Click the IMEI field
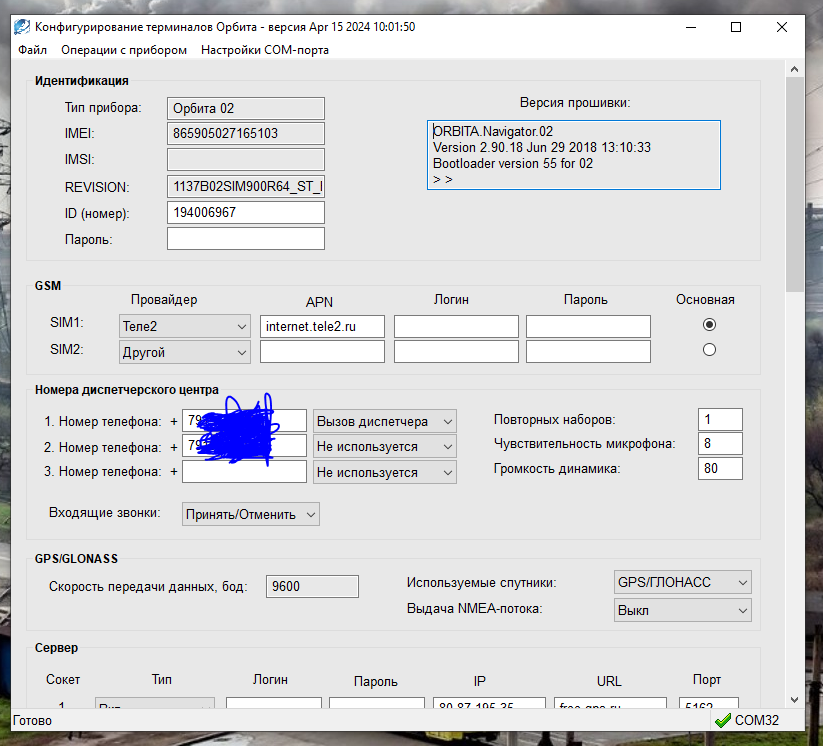823x746 pixels. coord(246,133)
